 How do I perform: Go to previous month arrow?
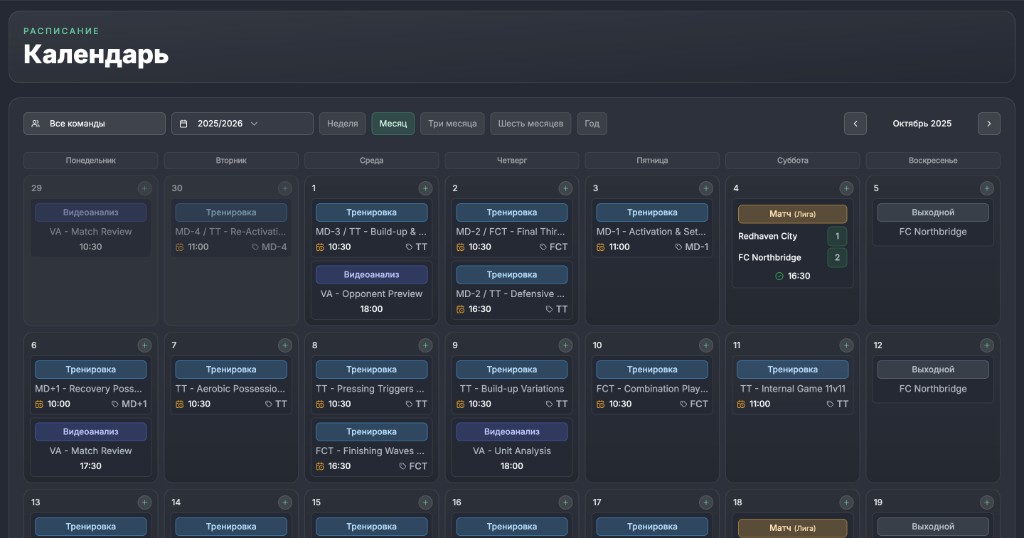click(856, 123)
